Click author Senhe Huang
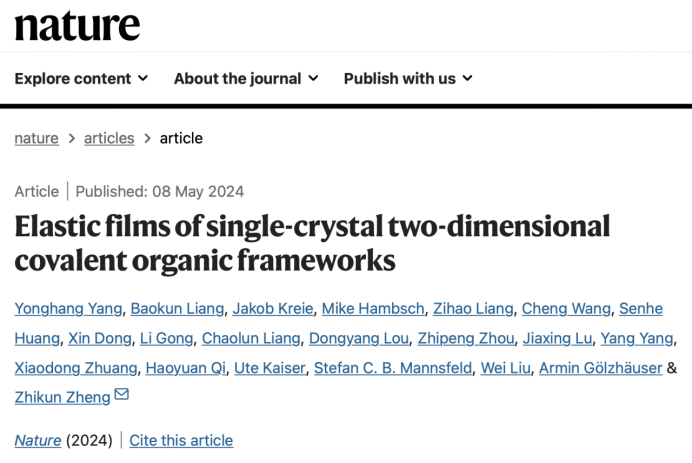 [641, 309]
